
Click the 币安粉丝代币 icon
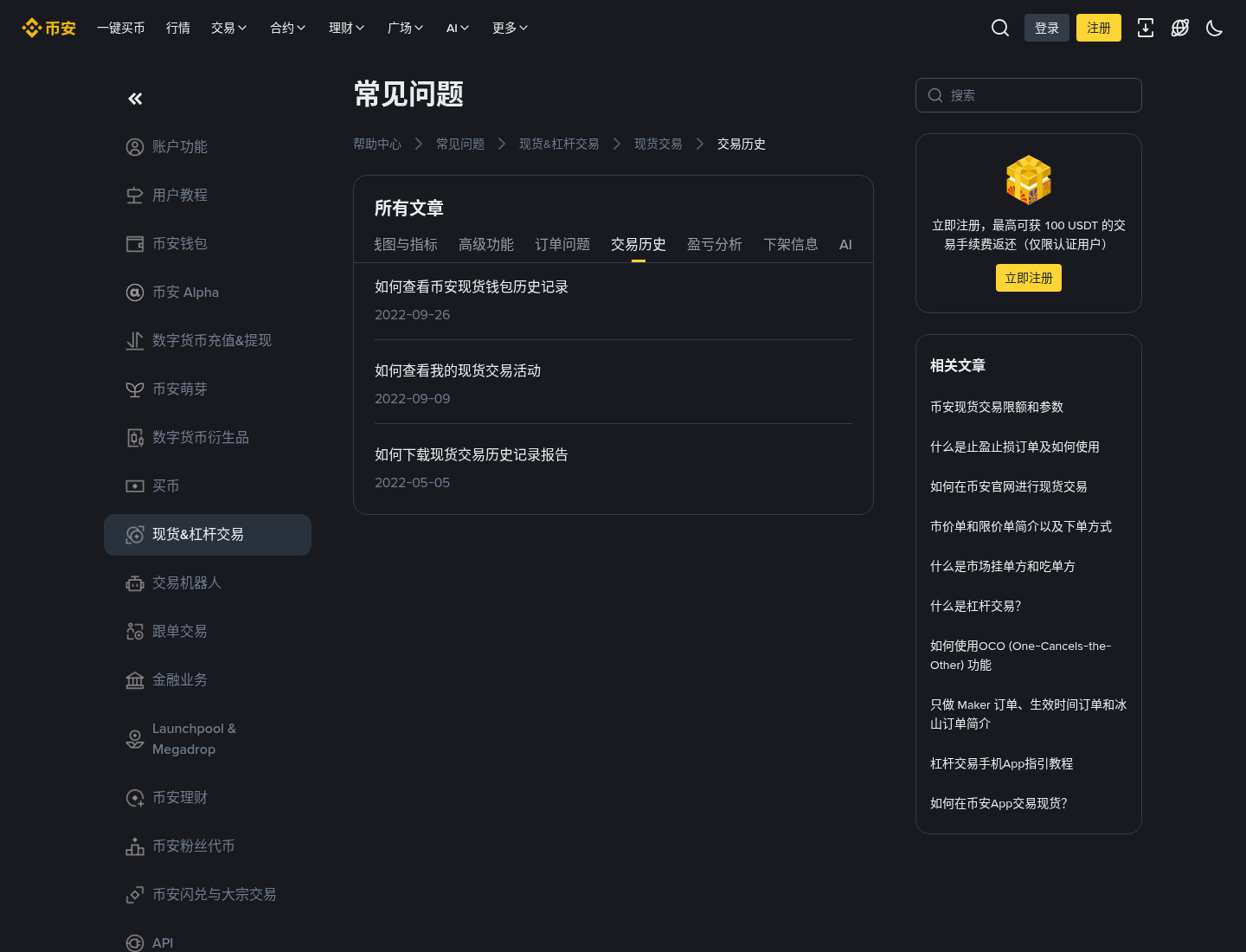[x=135, y=846]
